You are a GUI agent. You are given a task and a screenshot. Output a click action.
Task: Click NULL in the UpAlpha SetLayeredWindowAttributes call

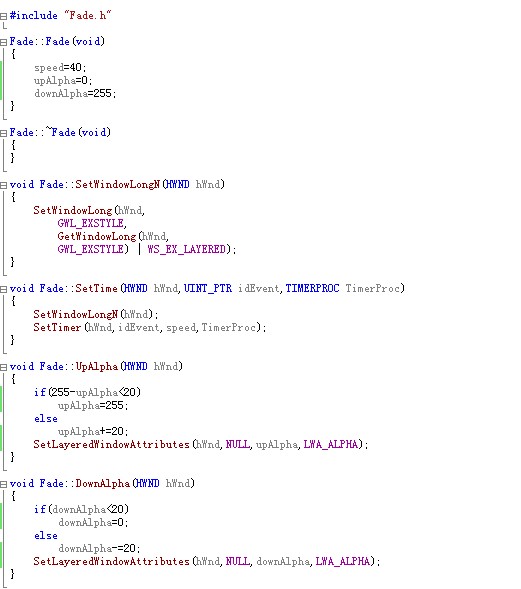pyautogui.click(x=237, y=444)
